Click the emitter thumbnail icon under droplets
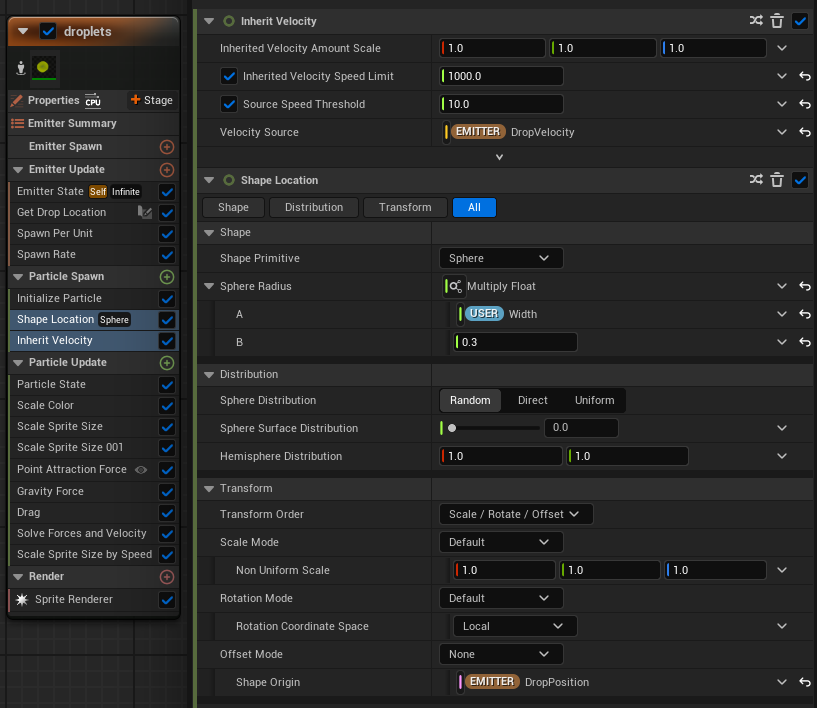817x708 pixels. point(44,67)
